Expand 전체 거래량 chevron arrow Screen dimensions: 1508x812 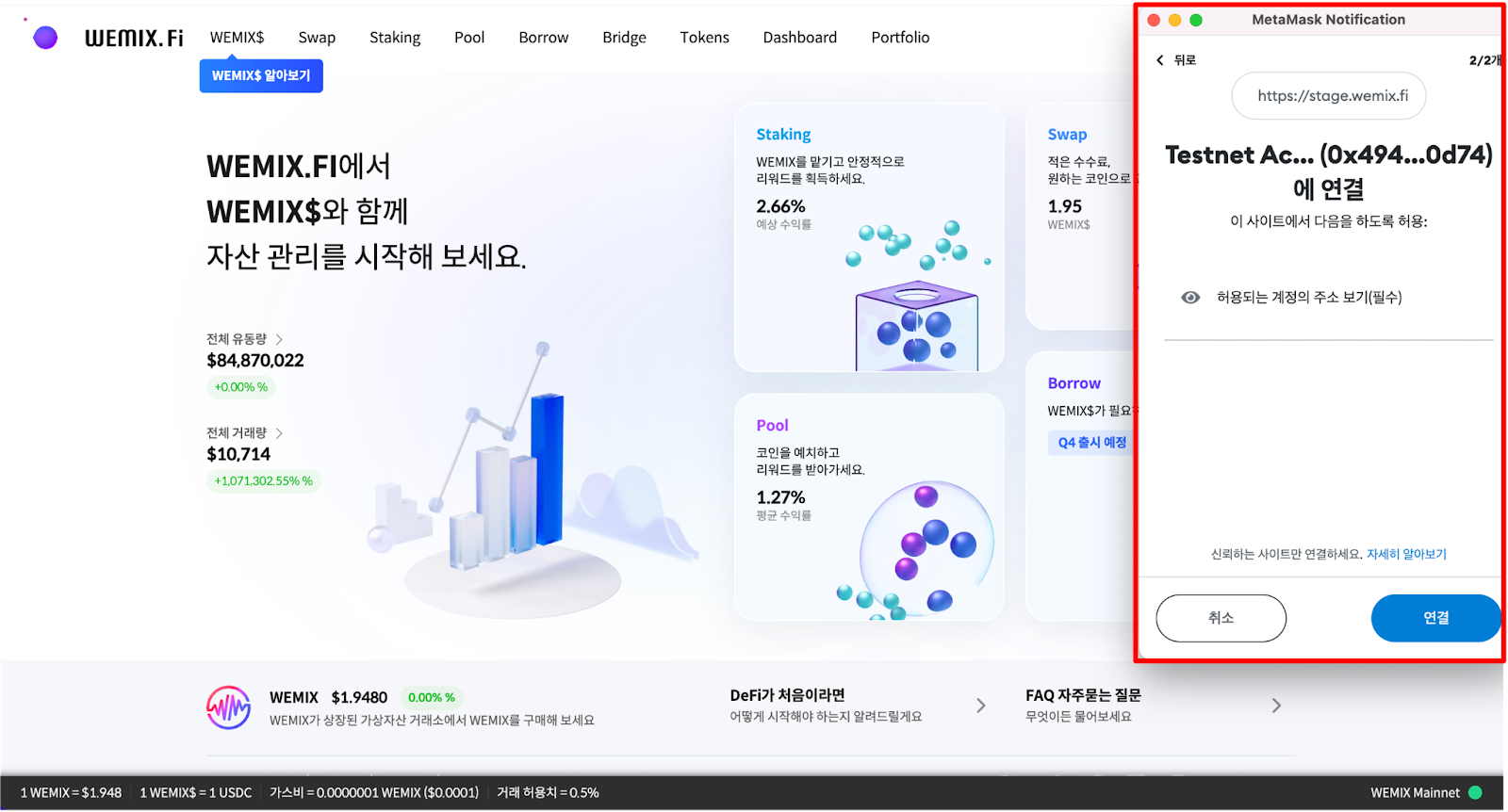click(279, 433)
